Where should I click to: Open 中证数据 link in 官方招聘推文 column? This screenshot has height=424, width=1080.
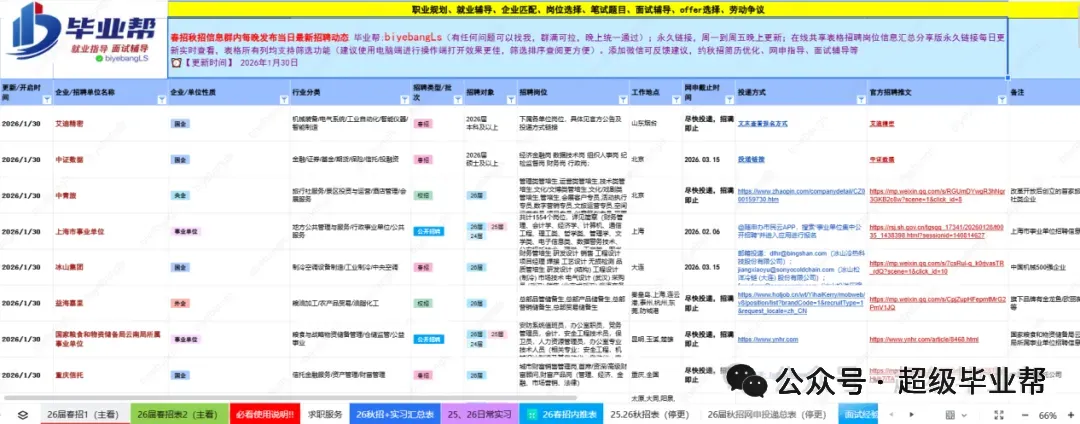point(882,159)
